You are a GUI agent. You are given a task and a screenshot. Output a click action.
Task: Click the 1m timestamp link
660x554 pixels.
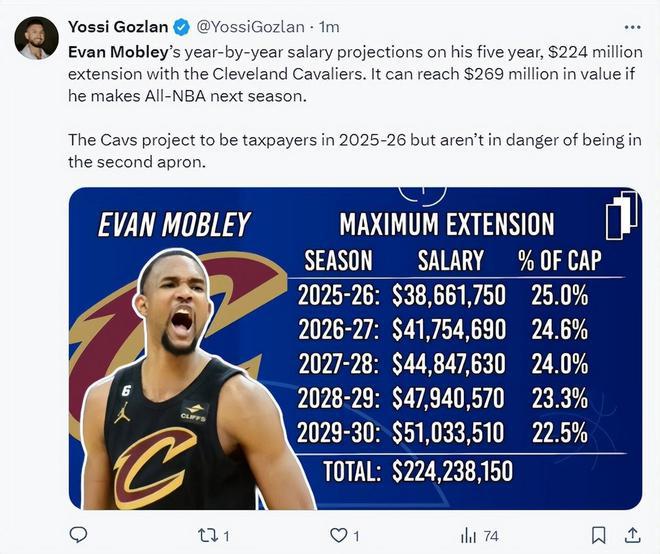(x=329, y=27)
